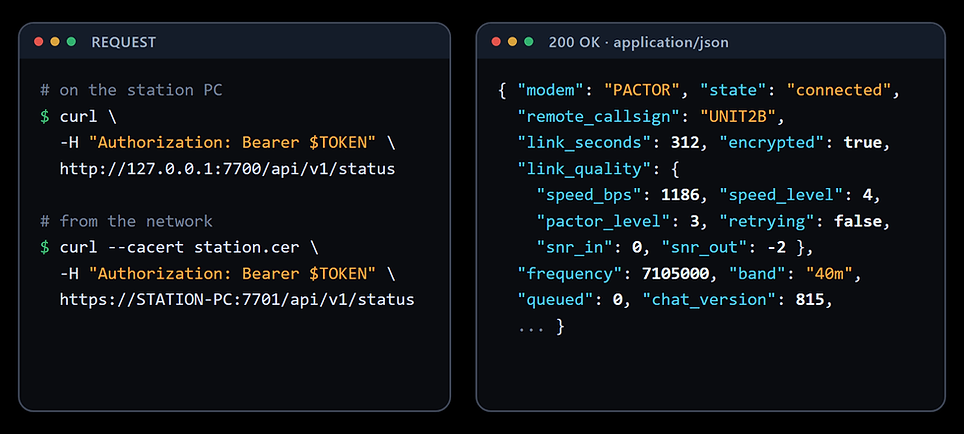The height and width of the screenshot is (434, 964).
Task: Click the "pactor_level" key
Action: [602, 221]
